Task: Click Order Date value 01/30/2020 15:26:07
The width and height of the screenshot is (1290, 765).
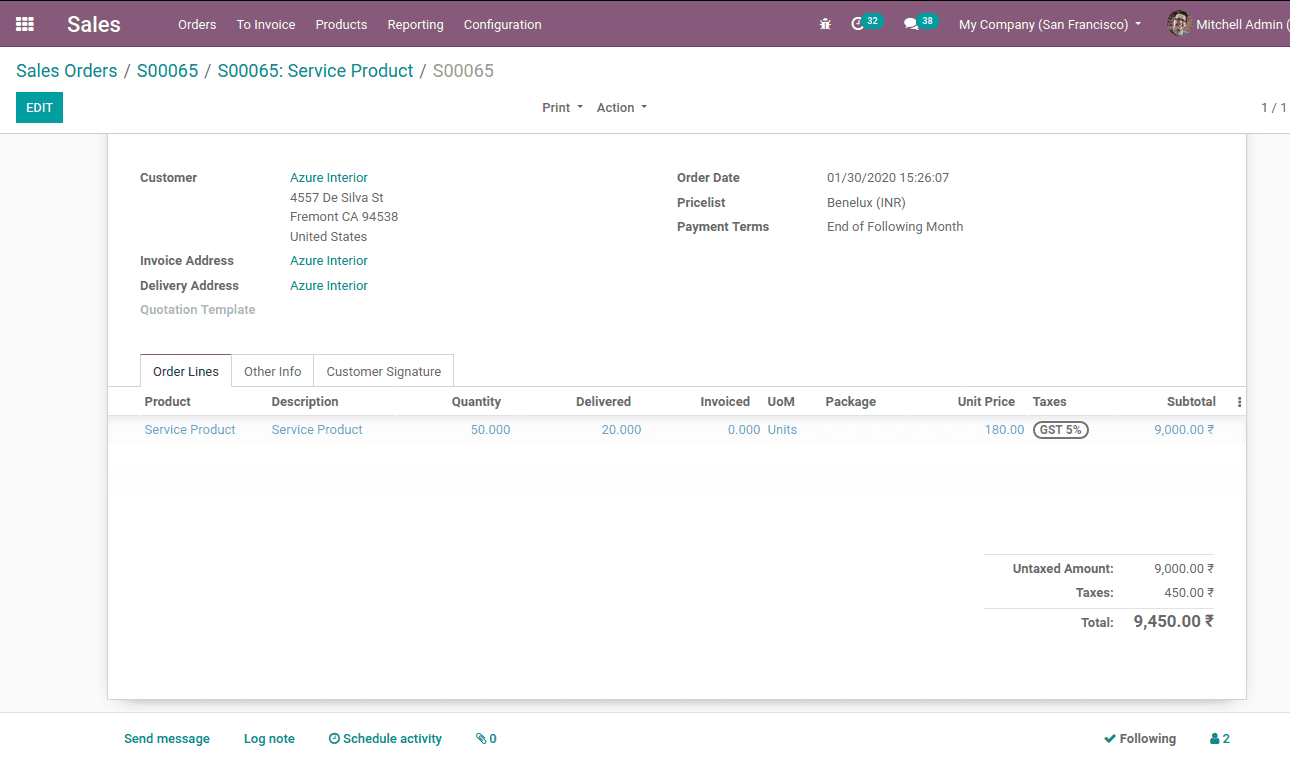Action: tap(888, 178)
